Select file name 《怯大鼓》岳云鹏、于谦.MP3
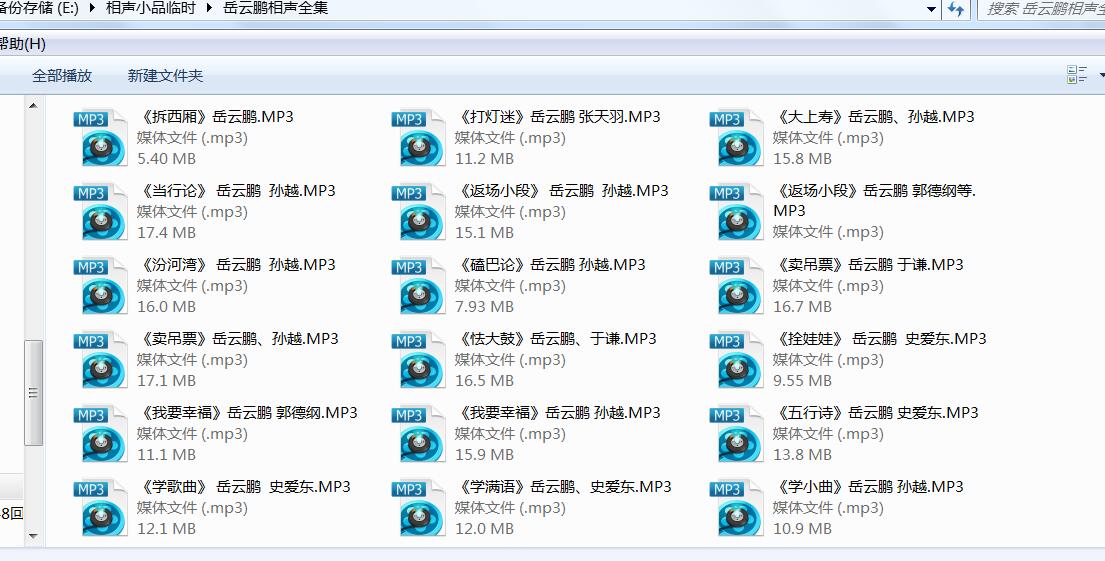This screenshot has width=1105, height=561. pyautogui.click(x=556, y=339)
